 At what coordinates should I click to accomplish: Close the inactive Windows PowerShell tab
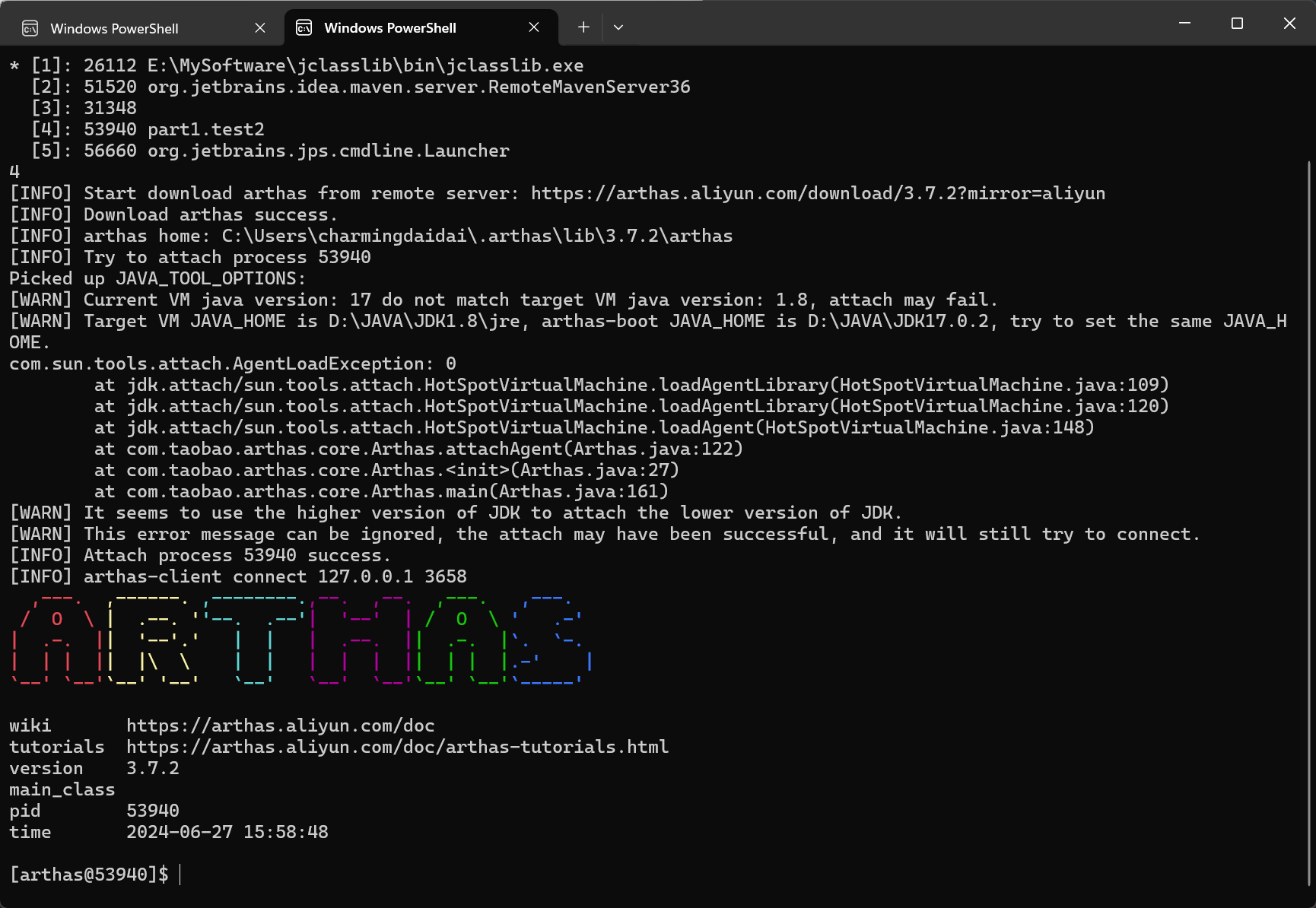coord(260,28)
